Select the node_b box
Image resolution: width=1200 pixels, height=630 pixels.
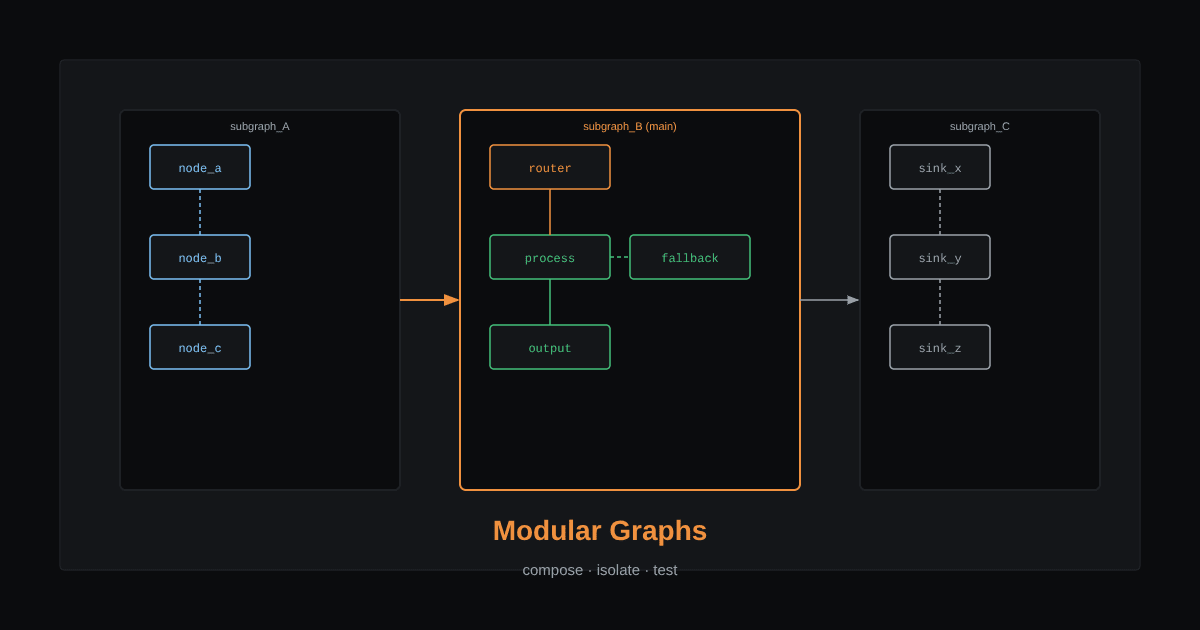tap(200, 257)
